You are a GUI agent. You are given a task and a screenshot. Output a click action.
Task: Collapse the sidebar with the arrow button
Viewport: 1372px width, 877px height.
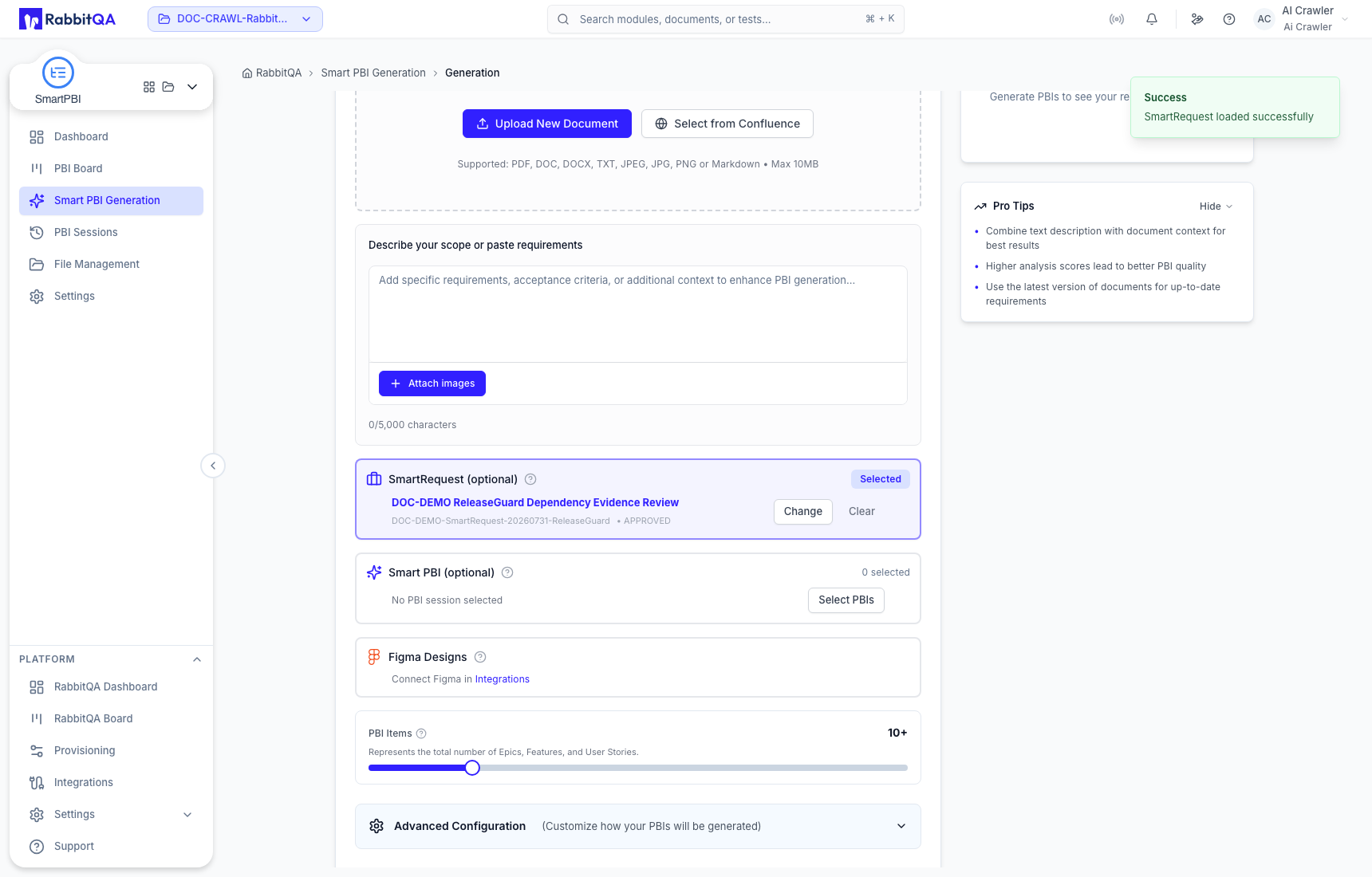[213, 466]
